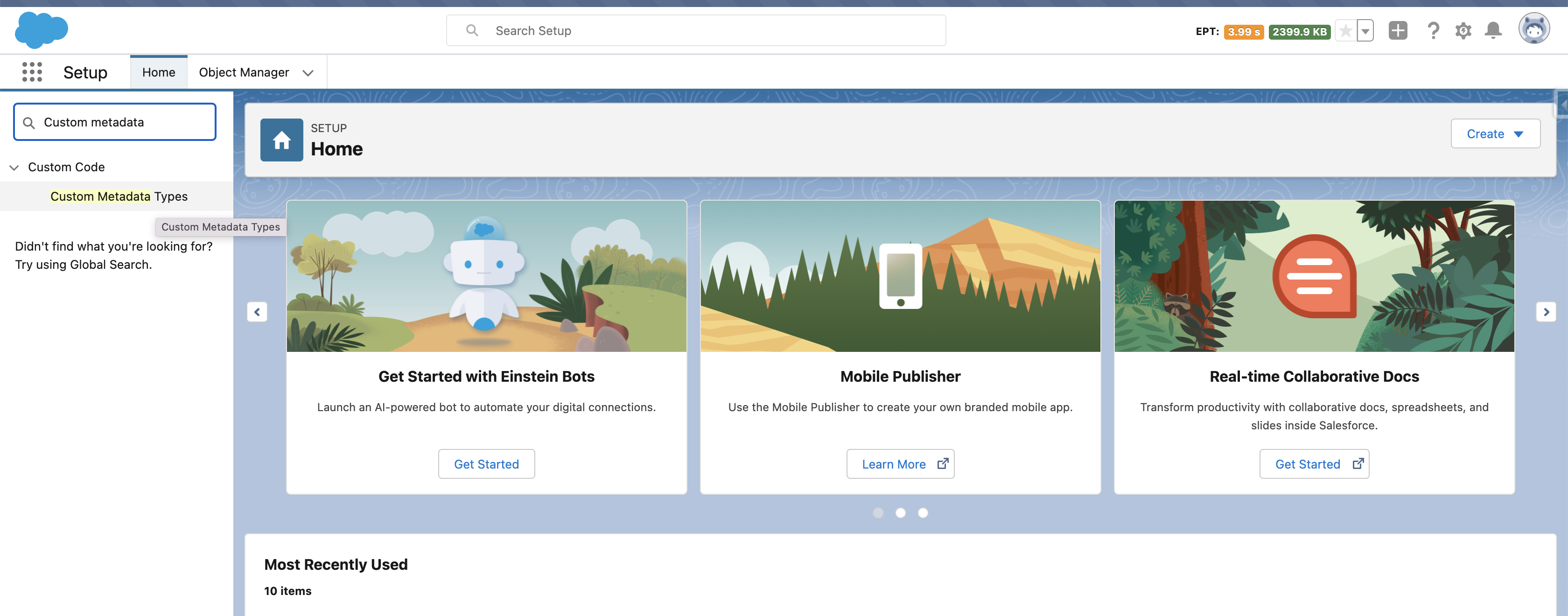Click the Quick Find box with Custom metadata
This screenshot has height=616, width=1568.
(115, 122)
